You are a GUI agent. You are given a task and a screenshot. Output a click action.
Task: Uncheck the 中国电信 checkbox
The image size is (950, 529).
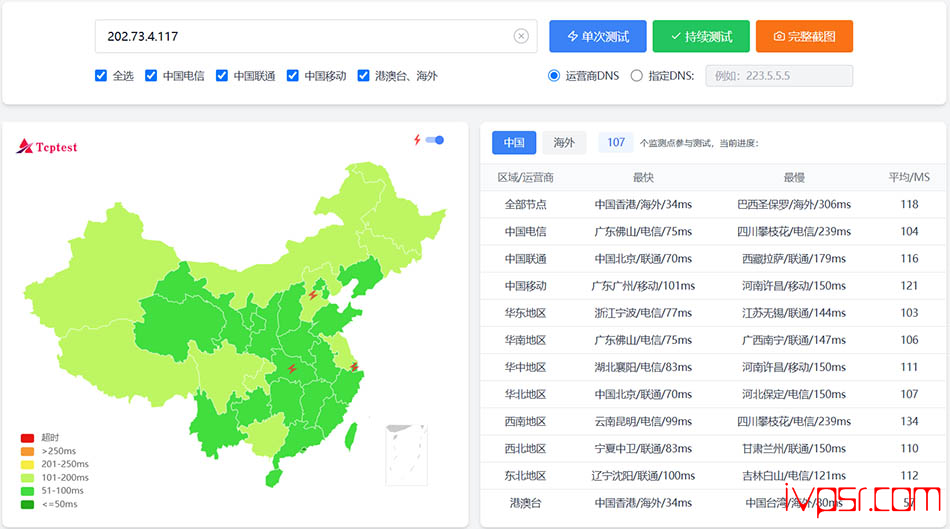coord(151,76)
